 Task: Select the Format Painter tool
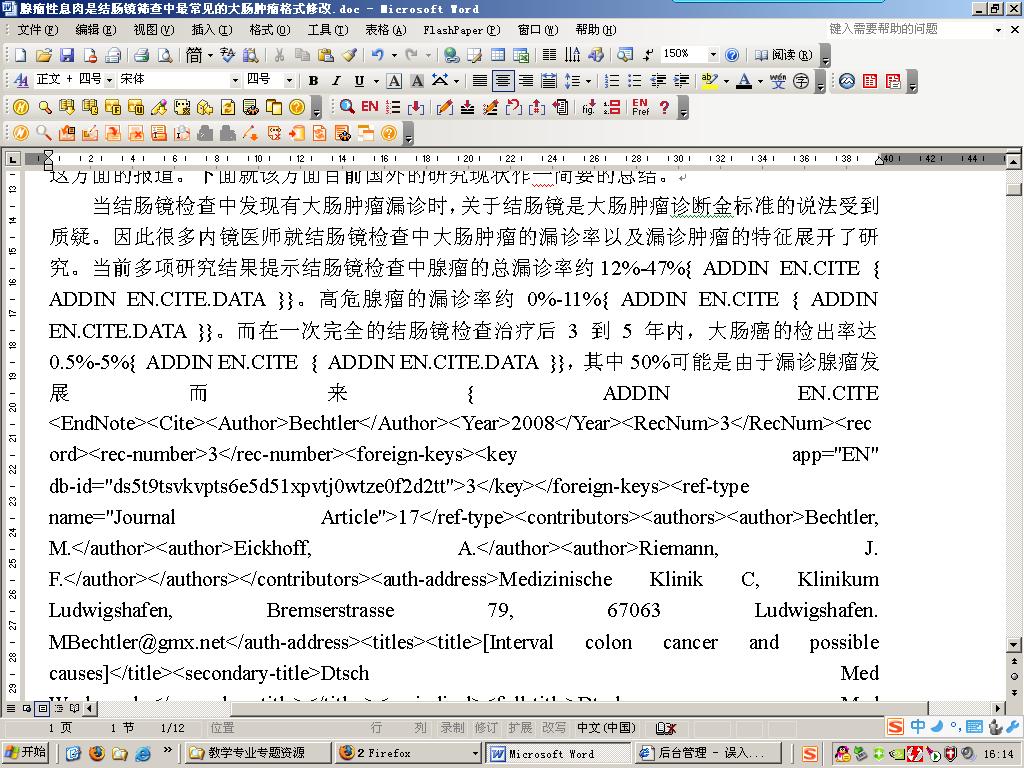[x=350, y=56]
